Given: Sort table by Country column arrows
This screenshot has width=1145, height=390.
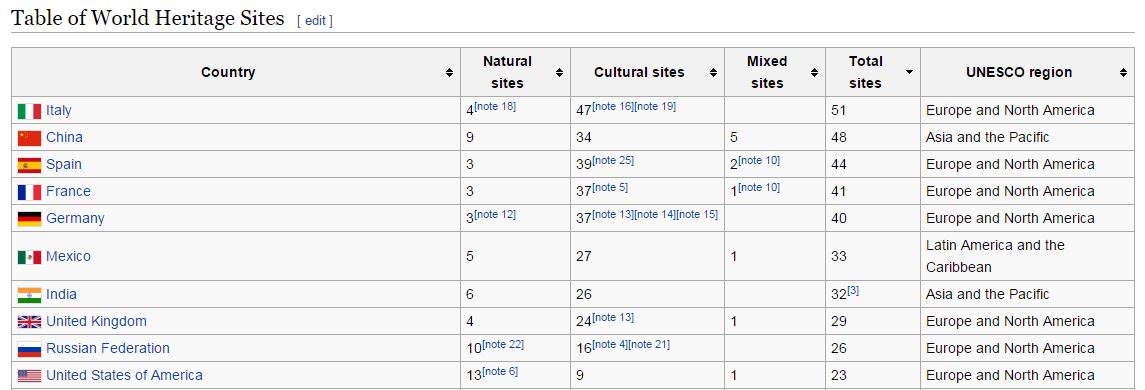Looking at the screenshot, I should coord(449,72).
